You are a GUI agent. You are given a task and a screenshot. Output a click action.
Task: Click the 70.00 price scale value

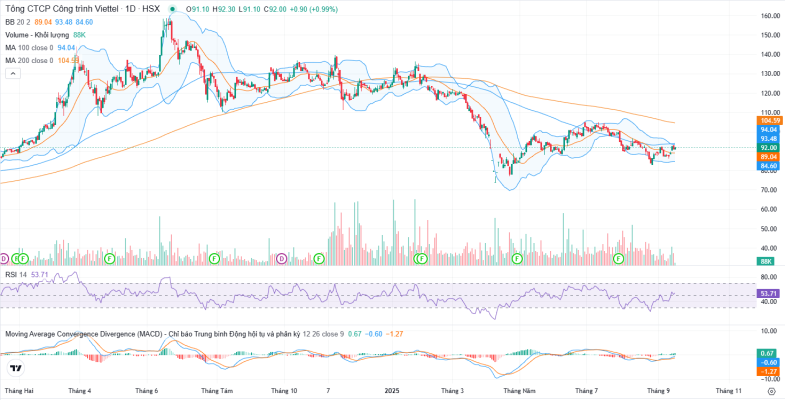[770, 190]
